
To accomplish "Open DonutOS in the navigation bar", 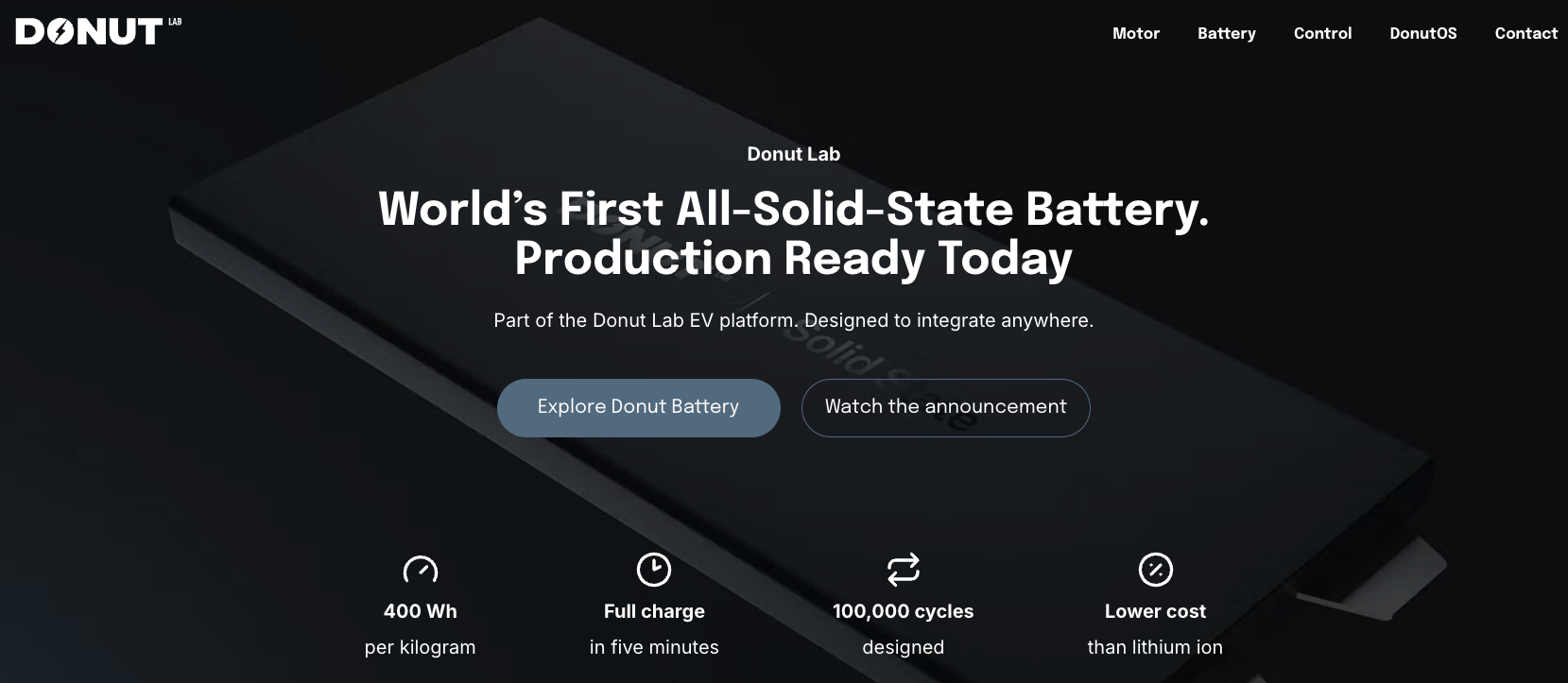I will coord(1423,33).
